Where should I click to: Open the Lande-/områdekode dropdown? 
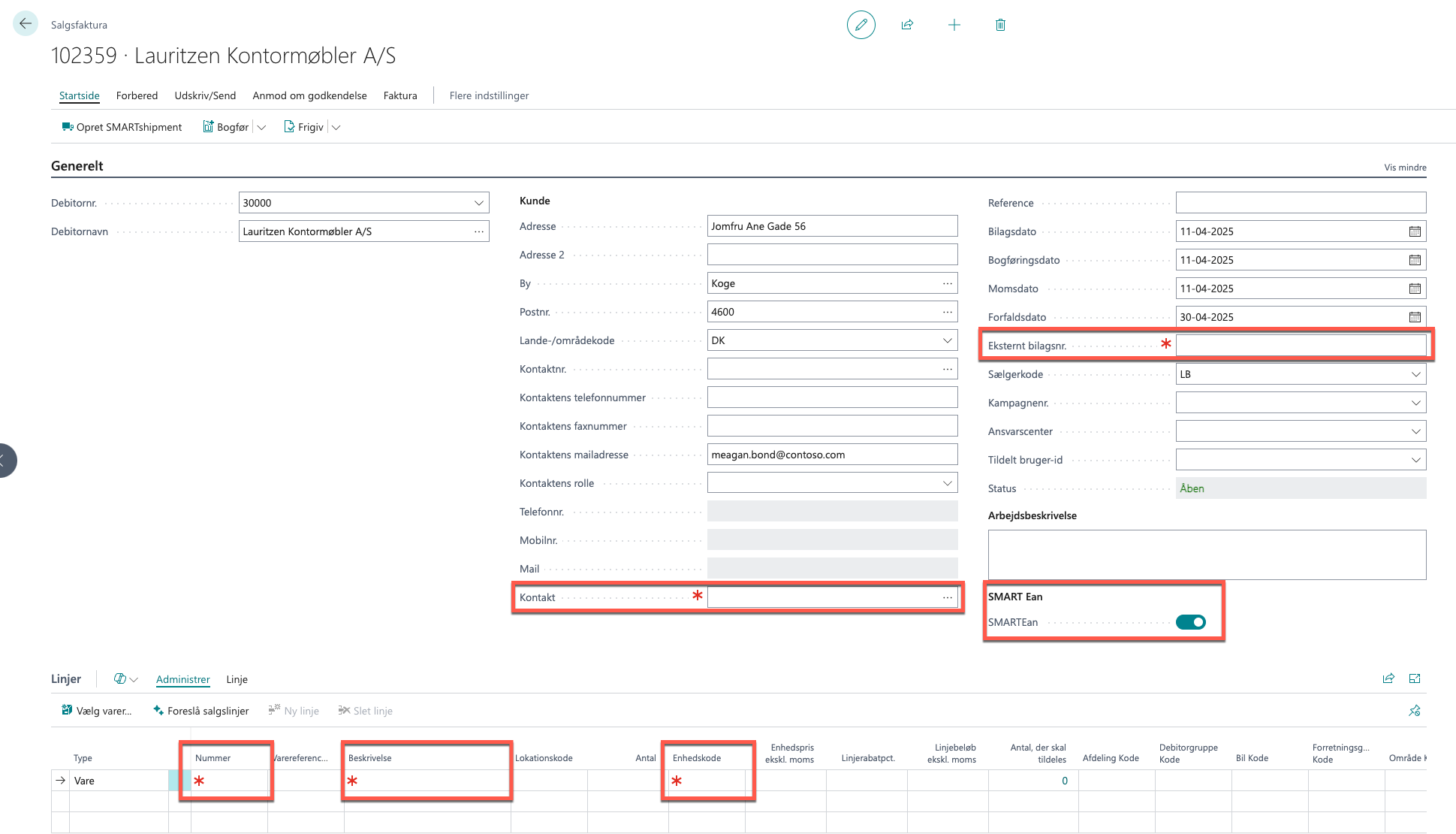(x=947, y=340)
